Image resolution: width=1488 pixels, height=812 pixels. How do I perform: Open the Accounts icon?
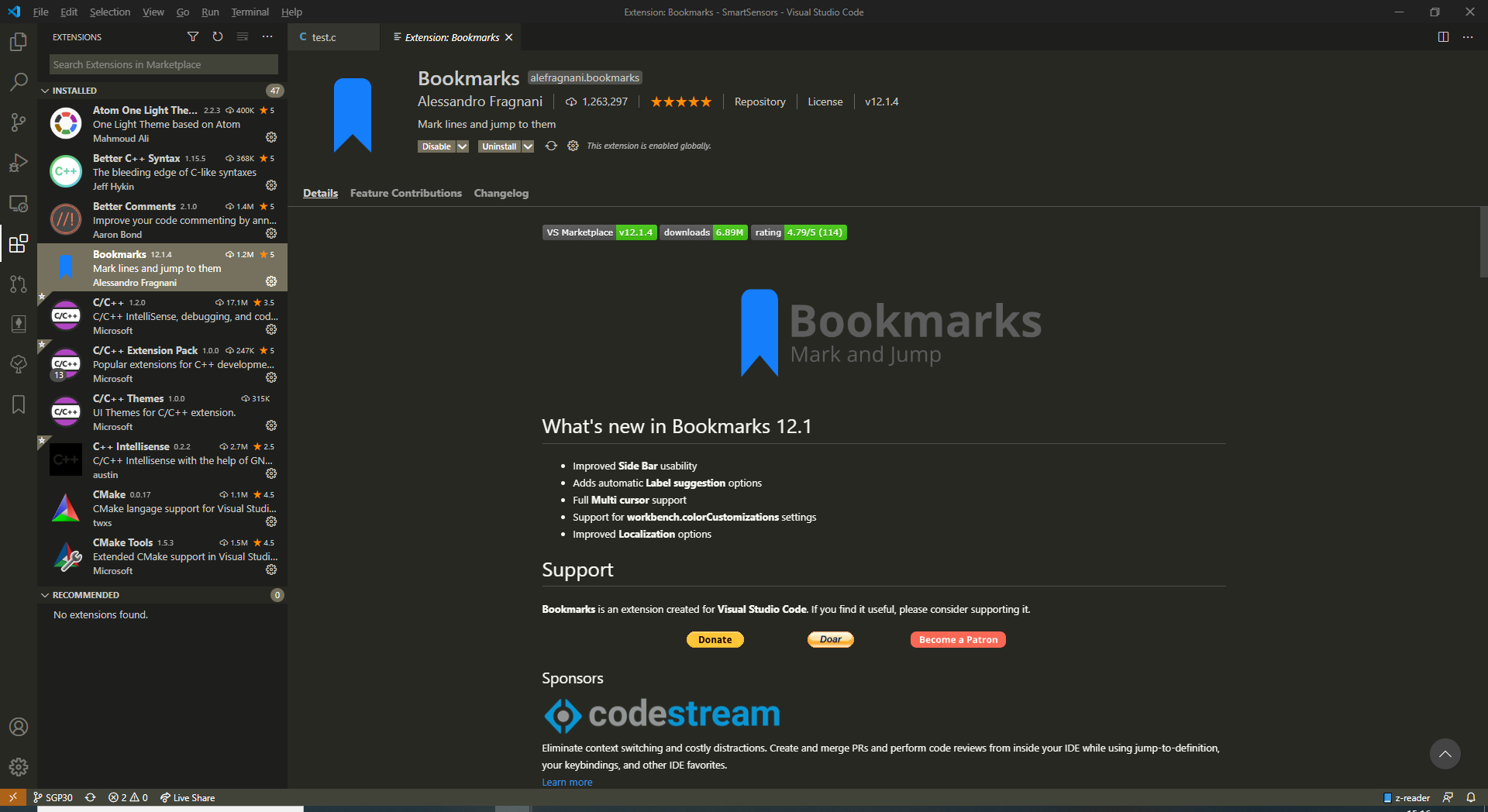19,727
